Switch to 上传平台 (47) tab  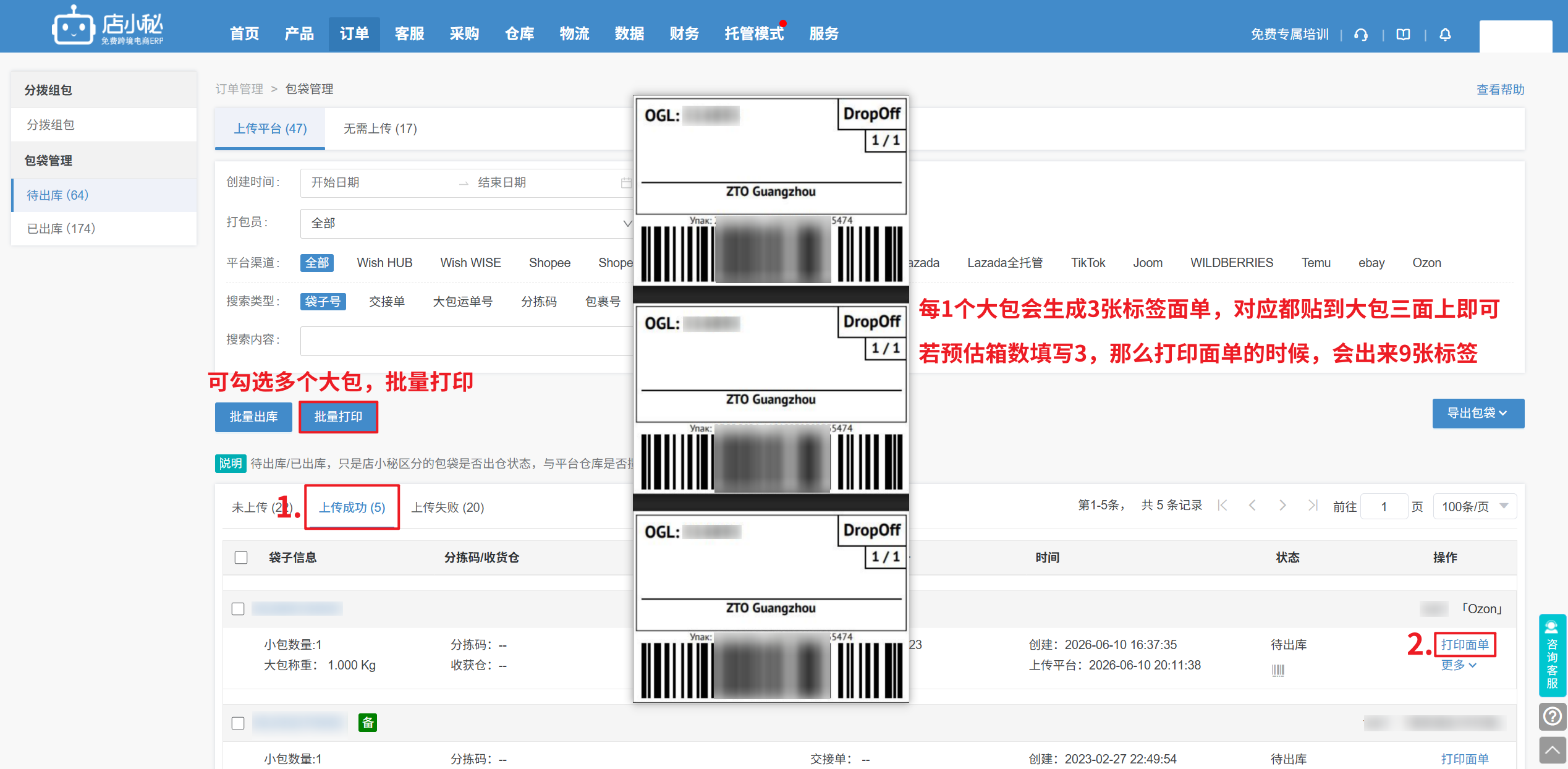point(270,129)
